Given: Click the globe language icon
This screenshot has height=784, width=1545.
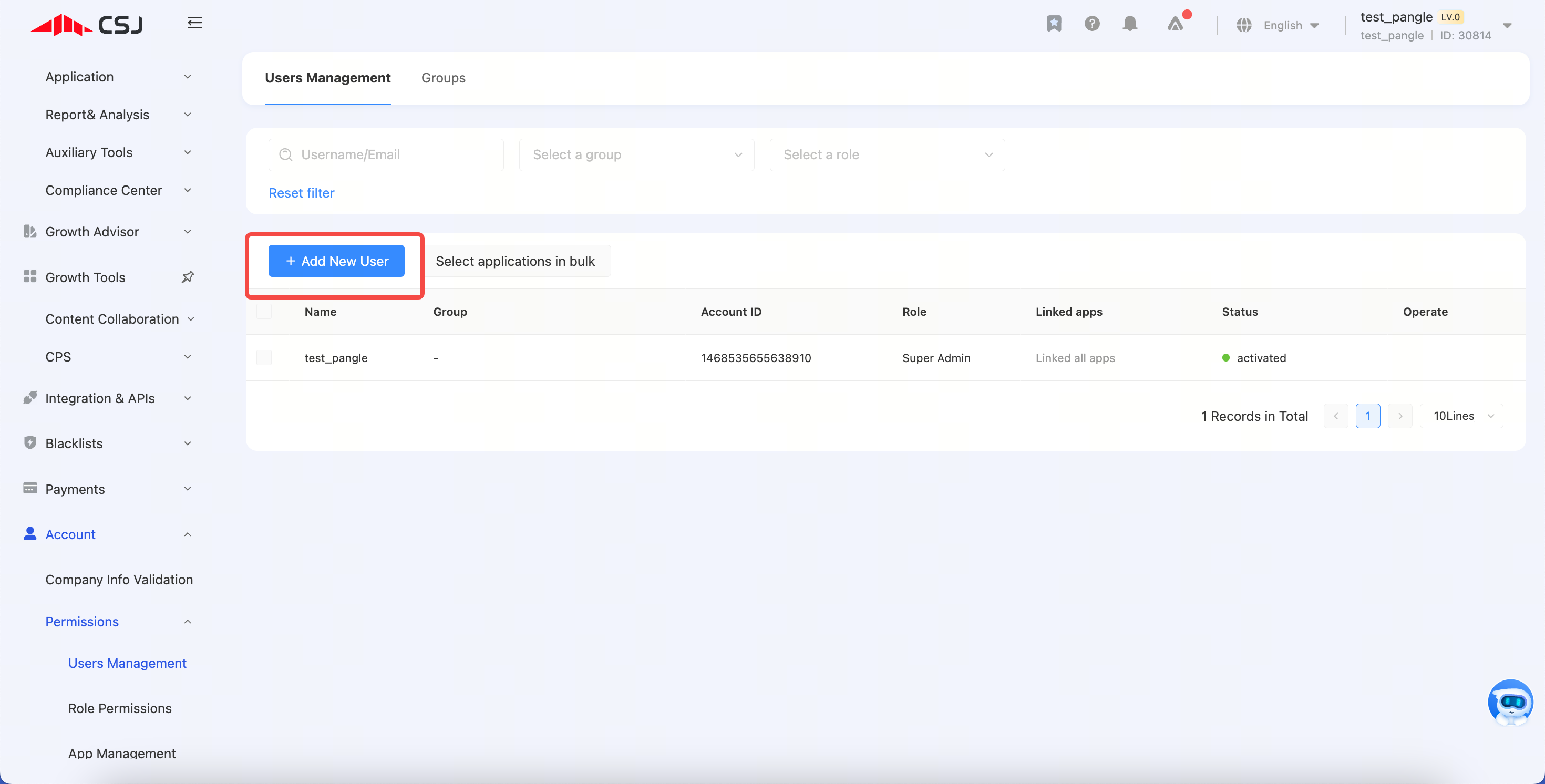Looking at the screenshot, I should 1244,25.
